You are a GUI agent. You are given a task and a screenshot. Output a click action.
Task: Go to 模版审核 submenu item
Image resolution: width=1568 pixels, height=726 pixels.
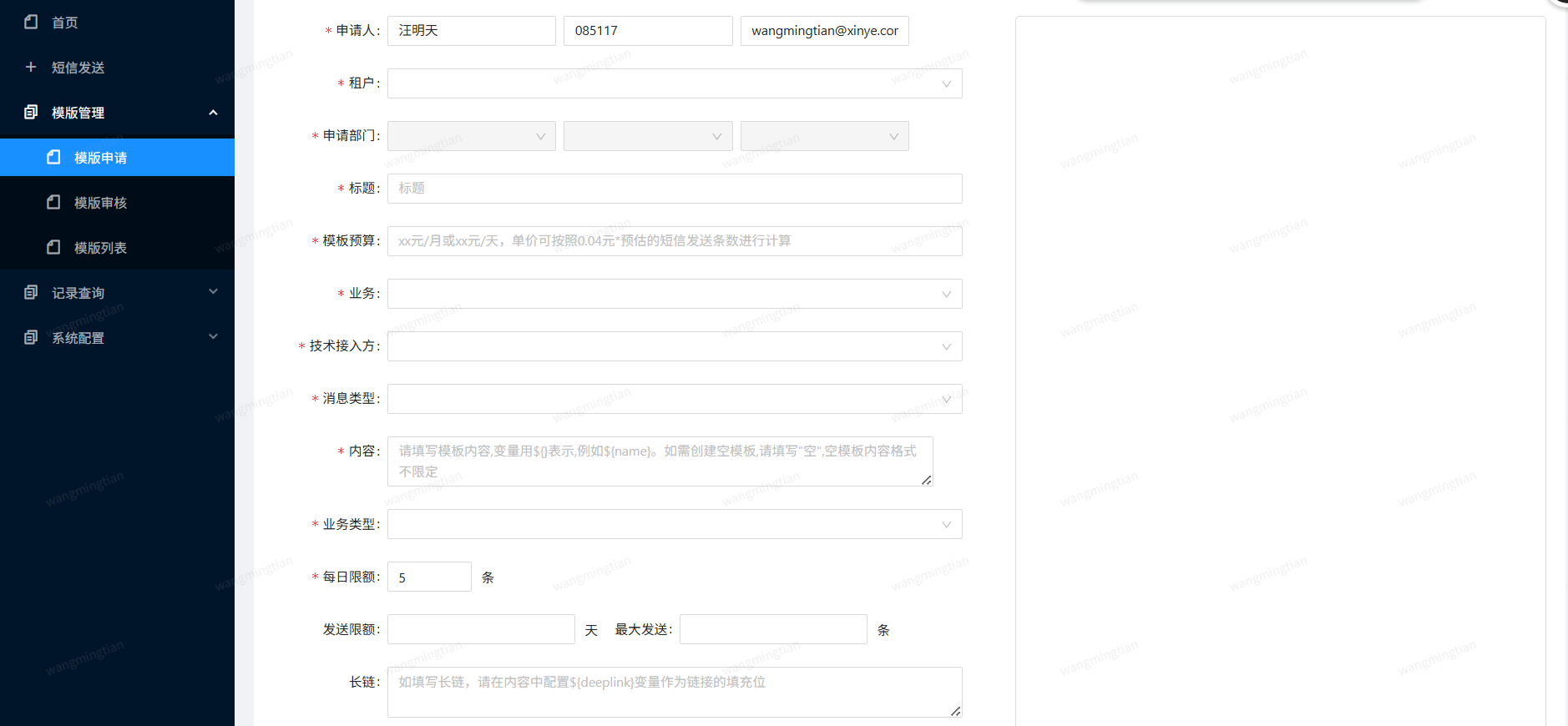[117, 203]
